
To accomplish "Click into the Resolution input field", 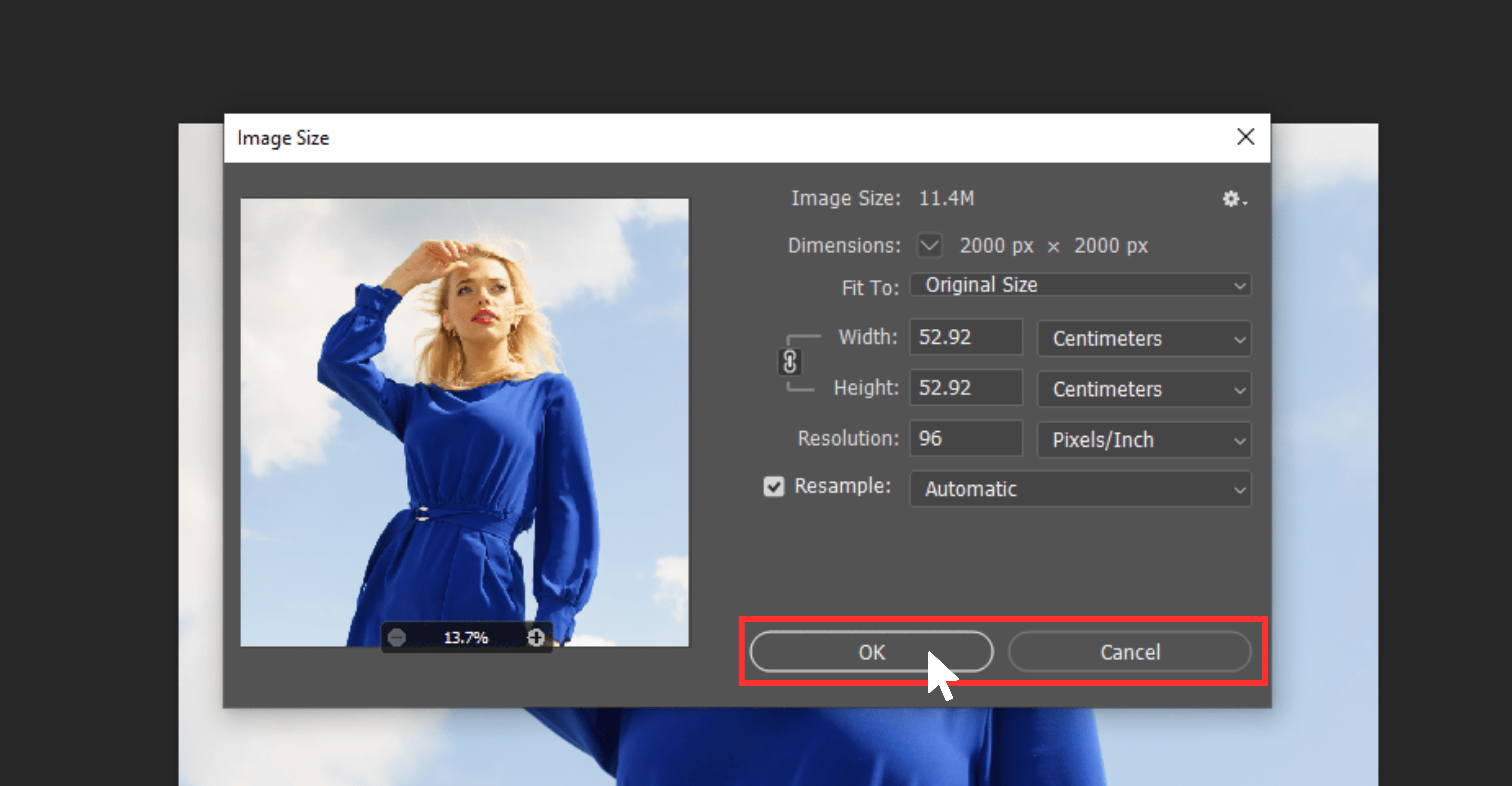I will click(x=966, y=438).
